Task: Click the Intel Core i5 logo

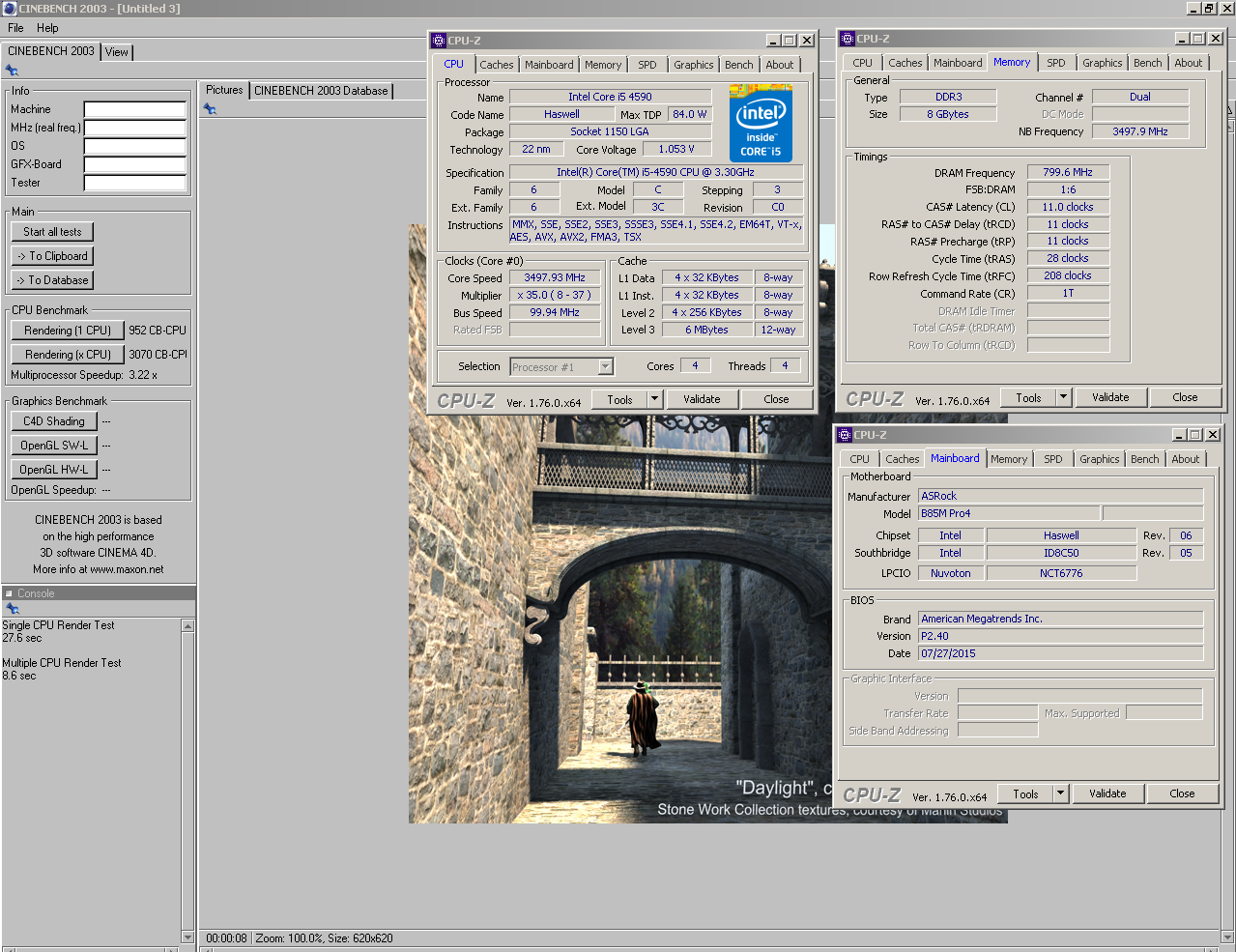Action: coord(761,125)
